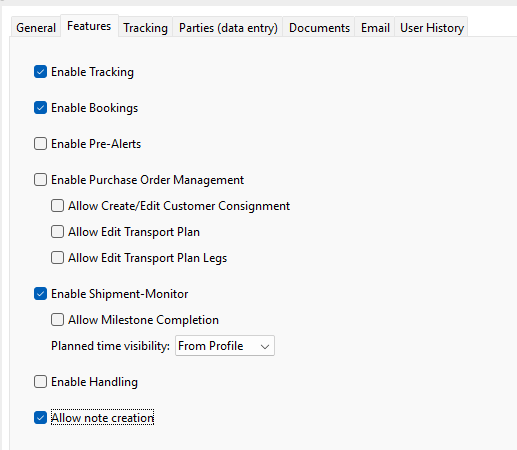Viewport: 517px width, 450px height.
Task: Open the Tracking tab
Action: (x=145, y=28)
